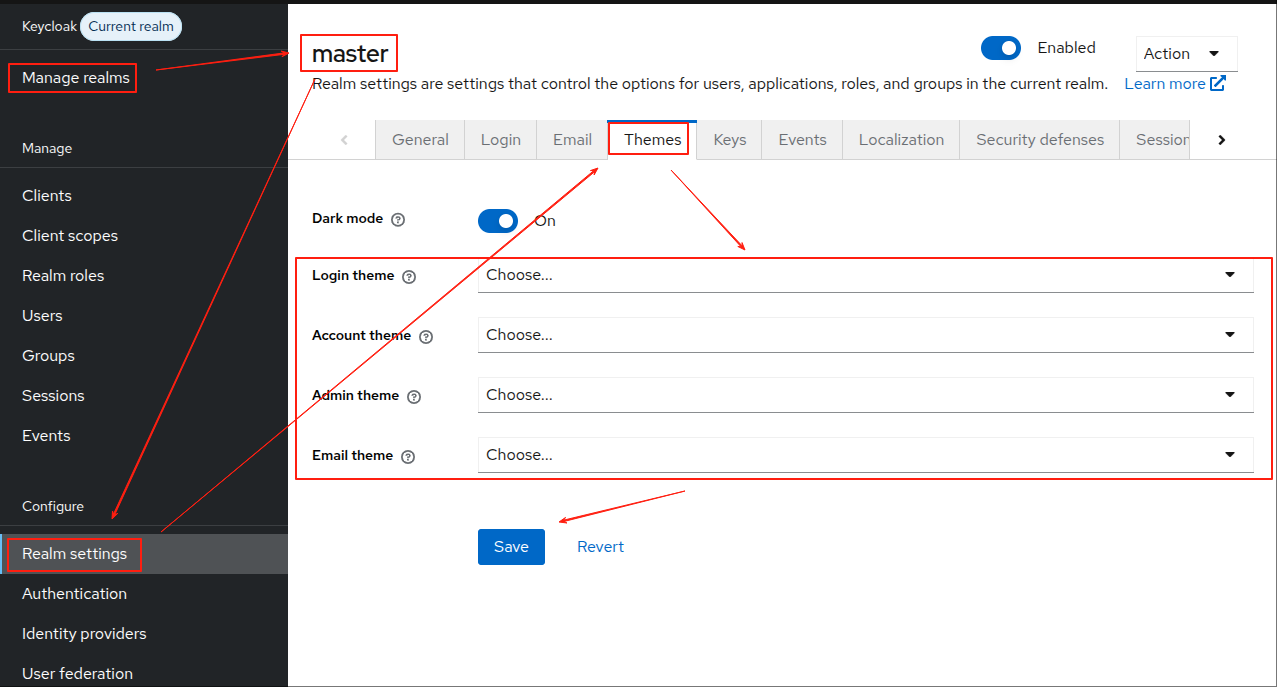The height and width of the screenshot is (687, 1277).
Task: Expand the Email theme dropdown
Action: pyautogui.click(x=865, y=455)
